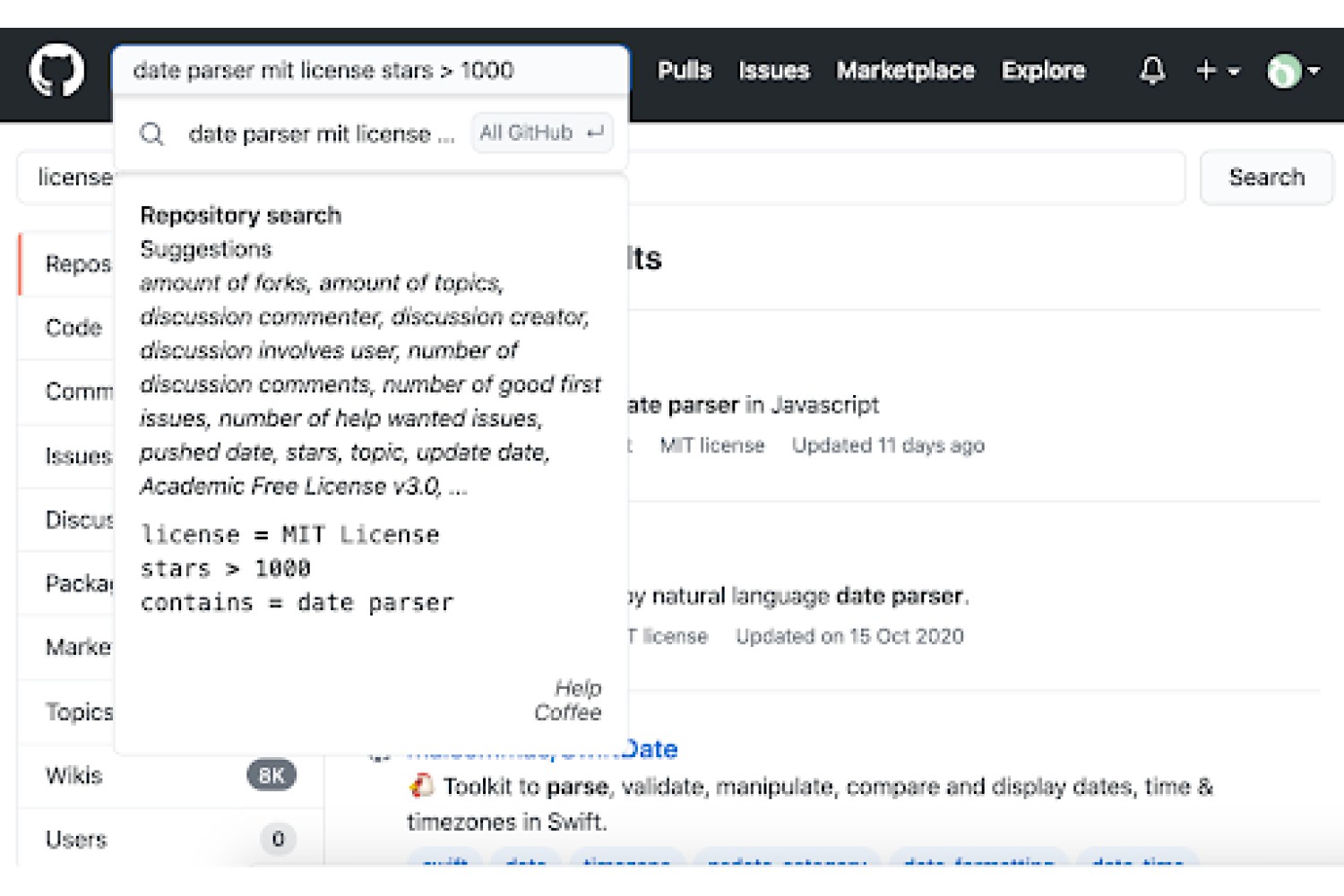Select Topics in results sidebar
The image size is (1344, 896).
click(66, 711)
